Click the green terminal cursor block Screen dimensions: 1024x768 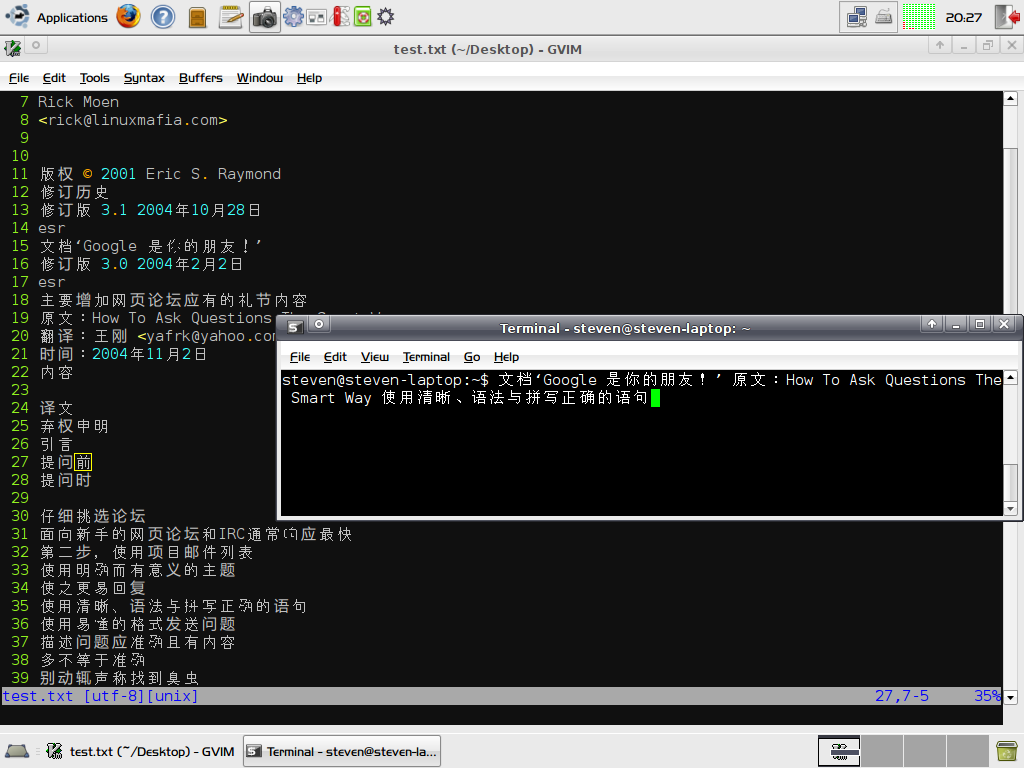coord(655,398)
